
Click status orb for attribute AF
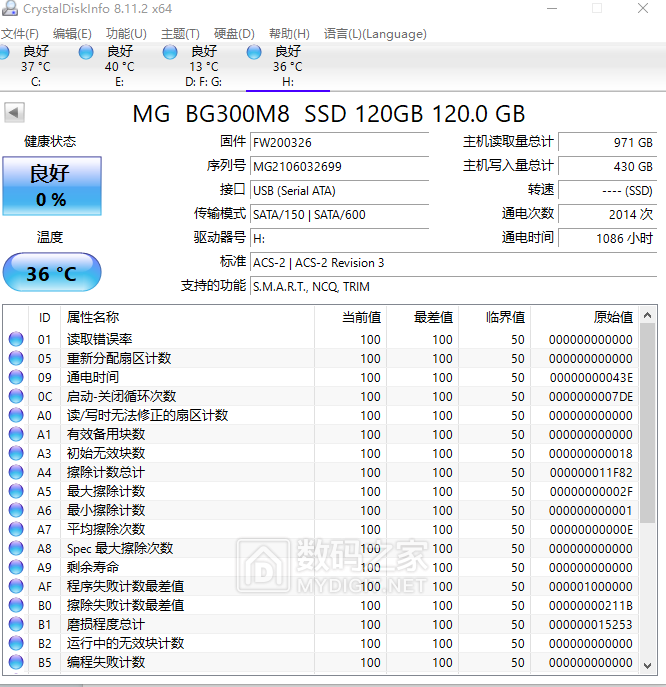[16, 586]
